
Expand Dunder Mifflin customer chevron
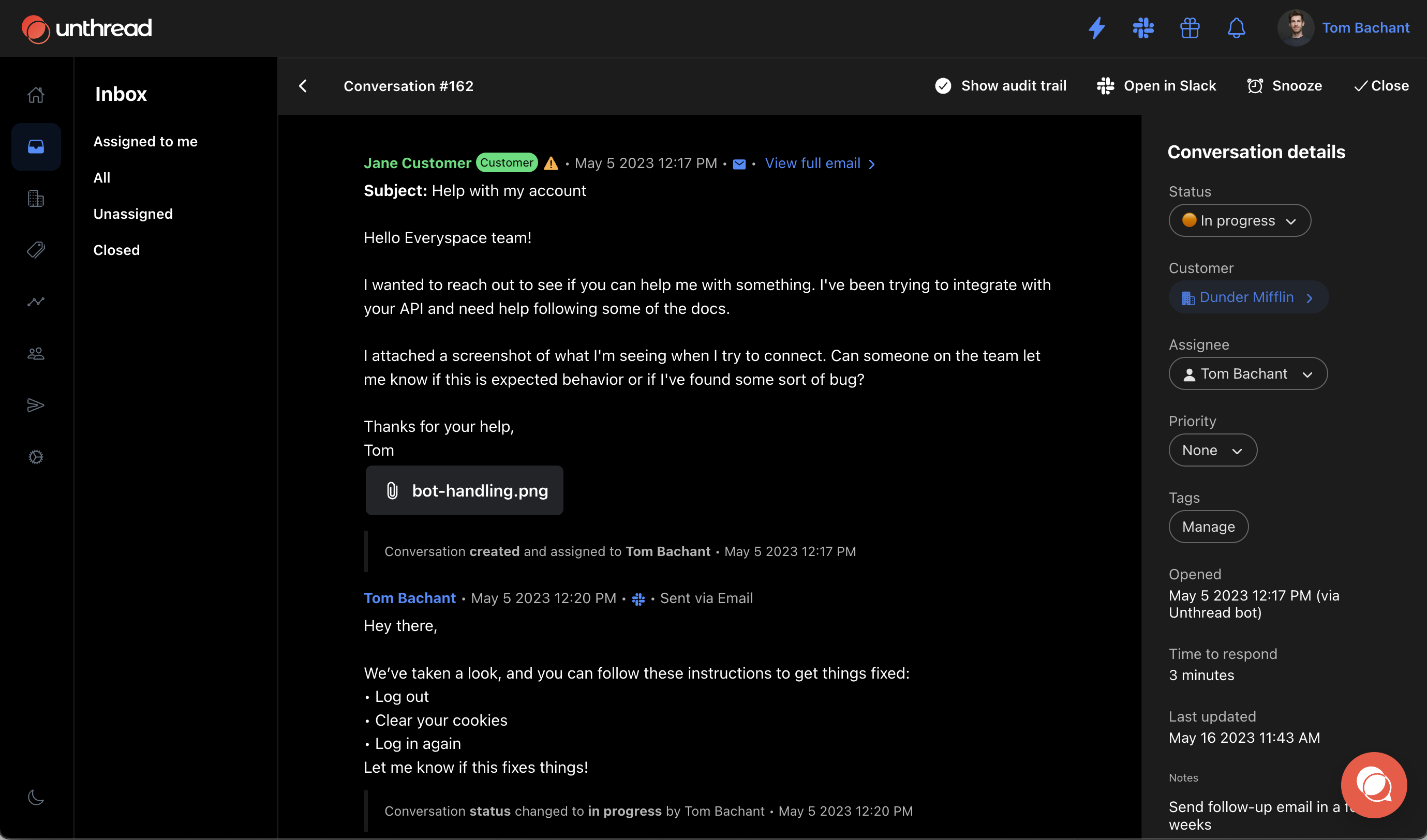pyautogui.click(x=1309, y=298)
